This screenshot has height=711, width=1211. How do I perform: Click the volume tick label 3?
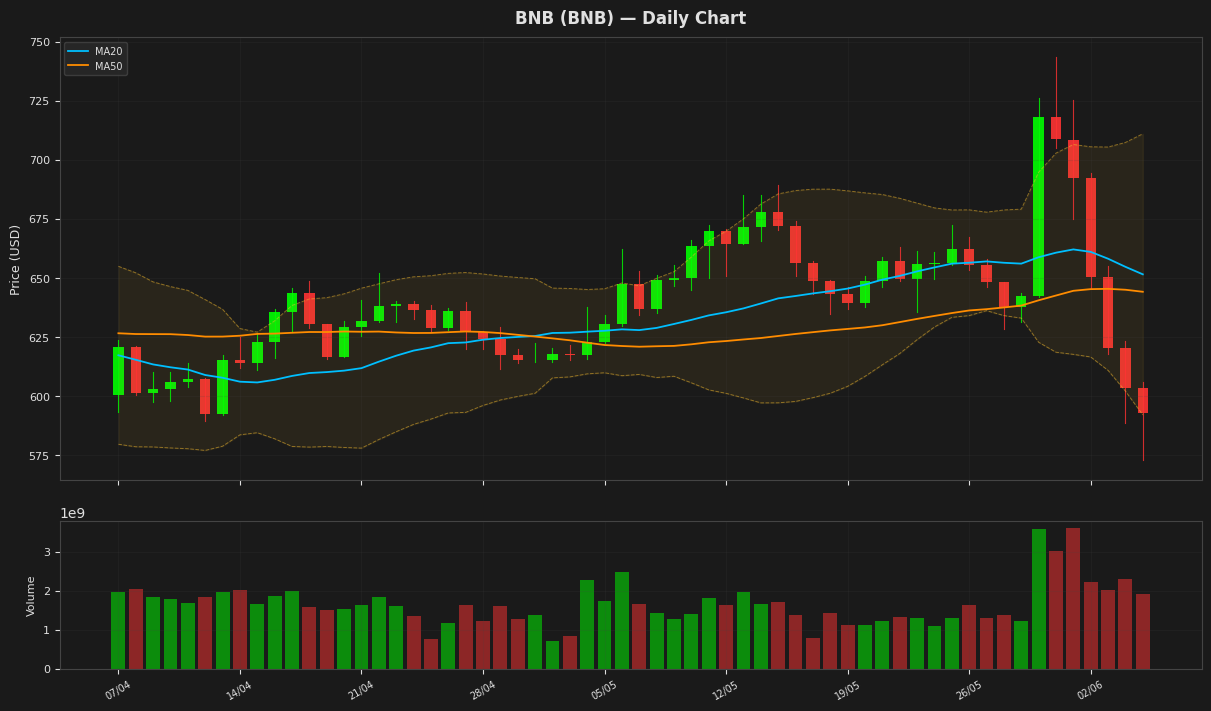47,553
